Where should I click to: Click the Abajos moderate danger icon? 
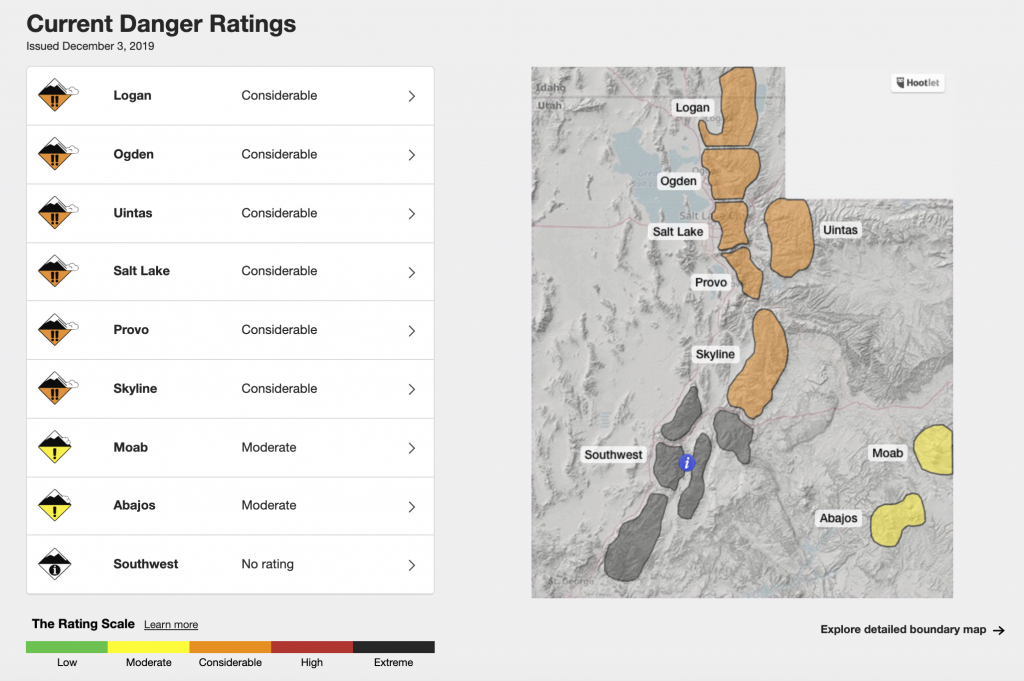54,506
